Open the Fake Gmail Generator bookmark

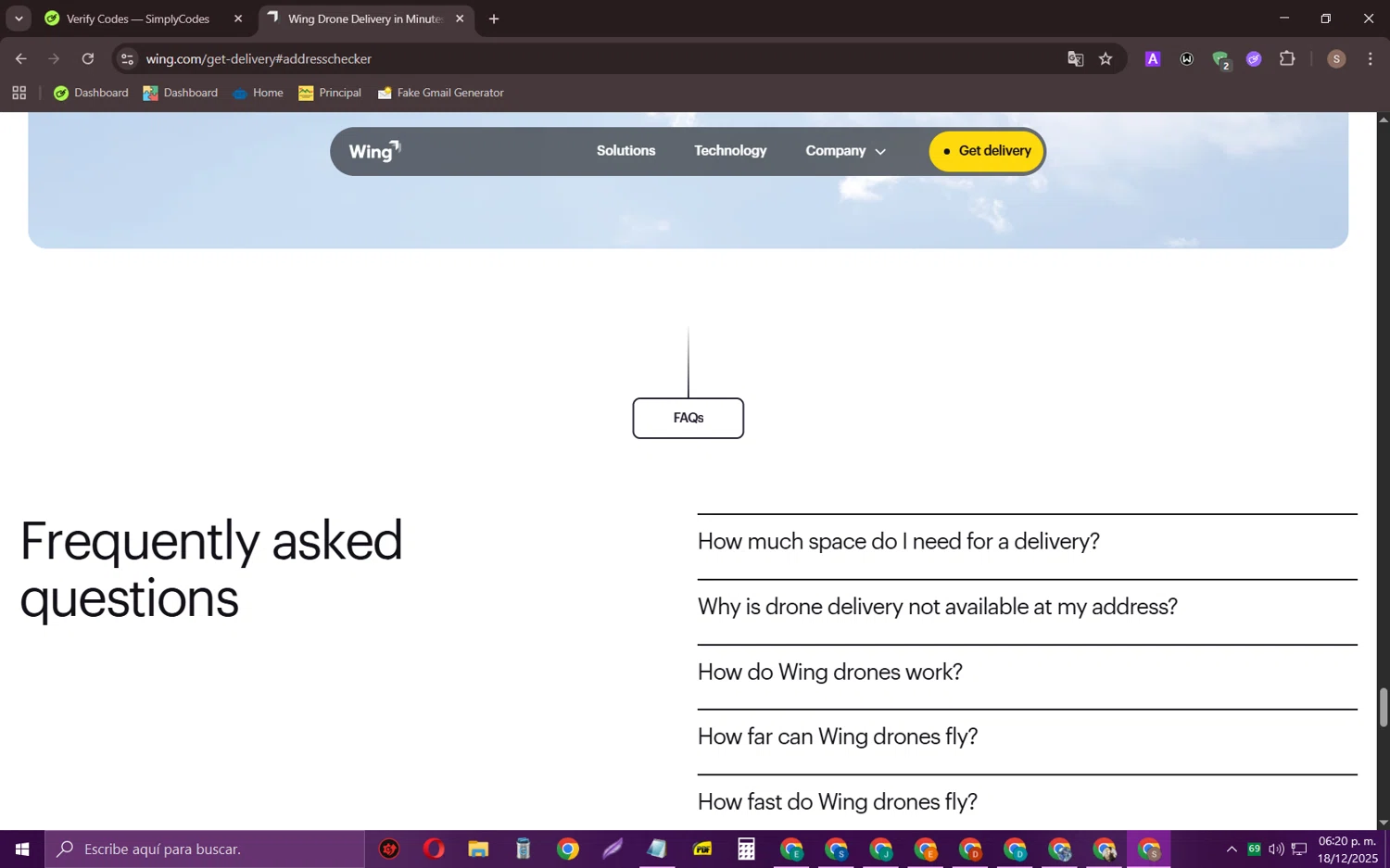[x=440, y=93]
